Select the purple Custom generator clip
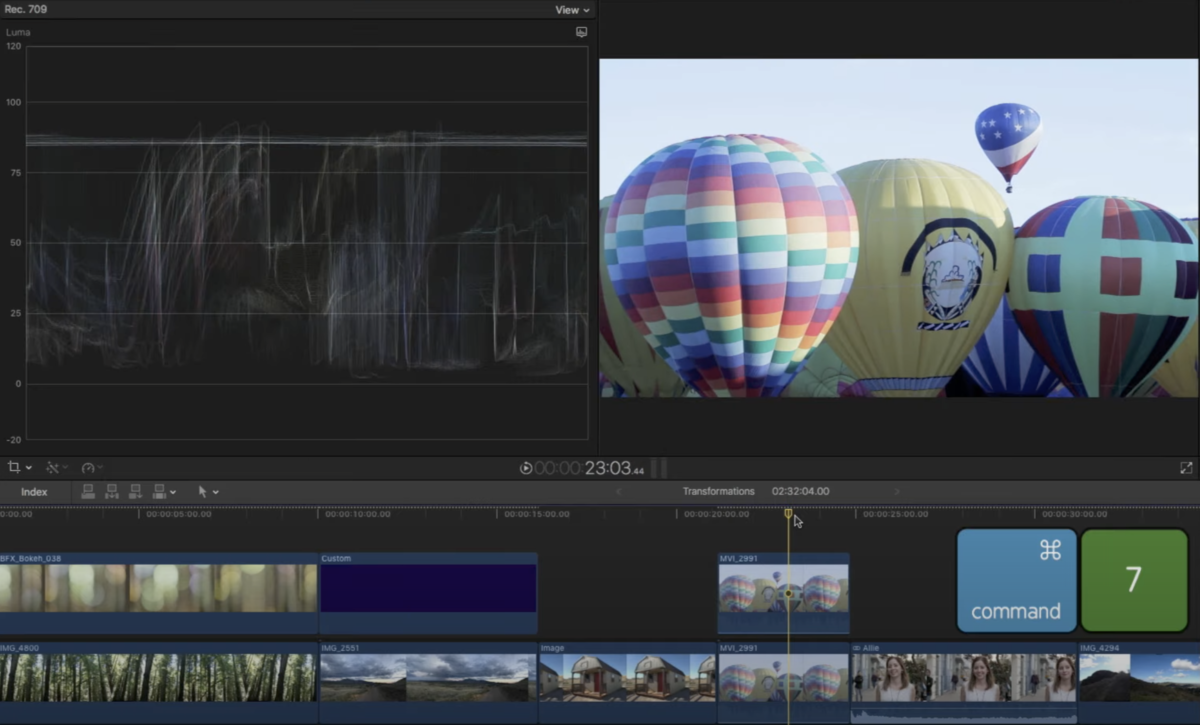The image size is (1200, 725). point(428,589)
